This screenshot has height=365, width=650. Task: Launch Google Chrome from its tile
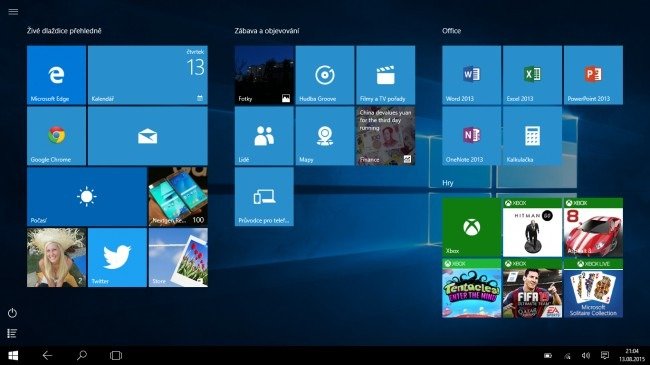(x=56, y=136)
